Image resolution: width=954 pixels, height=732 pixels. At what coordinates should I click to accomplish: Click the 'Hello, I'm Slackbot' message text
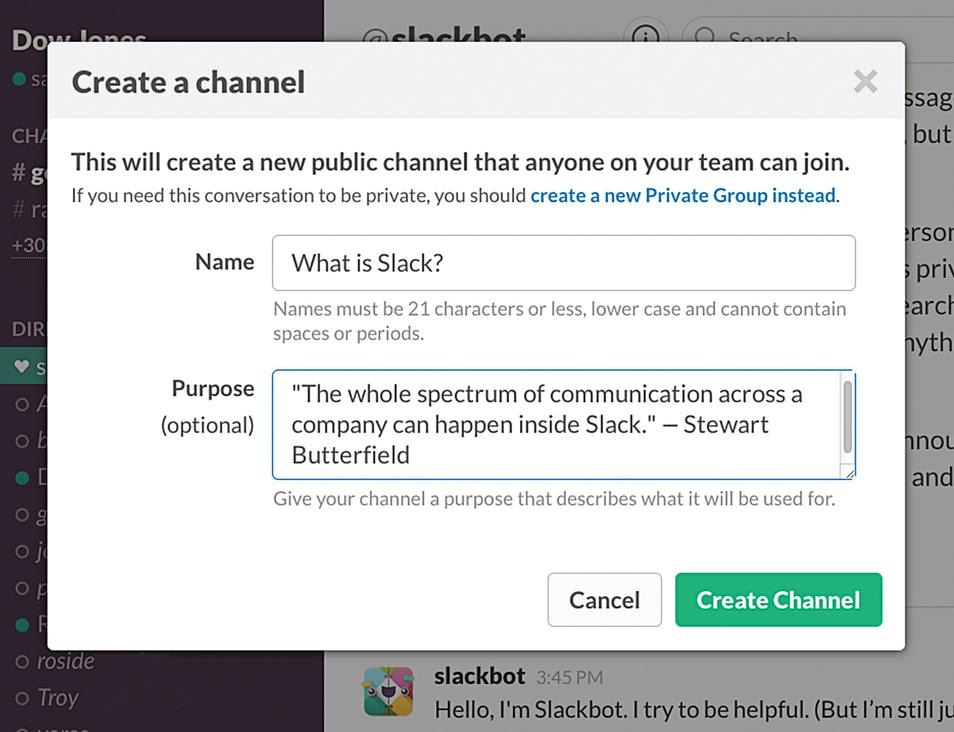click(694, 709)
